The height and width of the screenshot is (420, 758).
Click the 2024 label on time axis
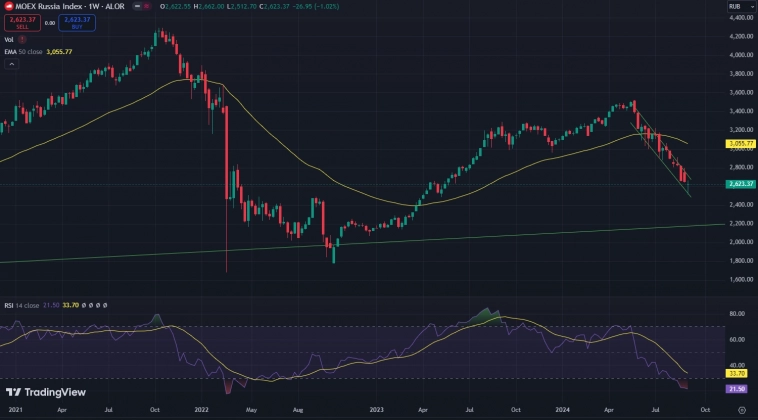(562, 410)
